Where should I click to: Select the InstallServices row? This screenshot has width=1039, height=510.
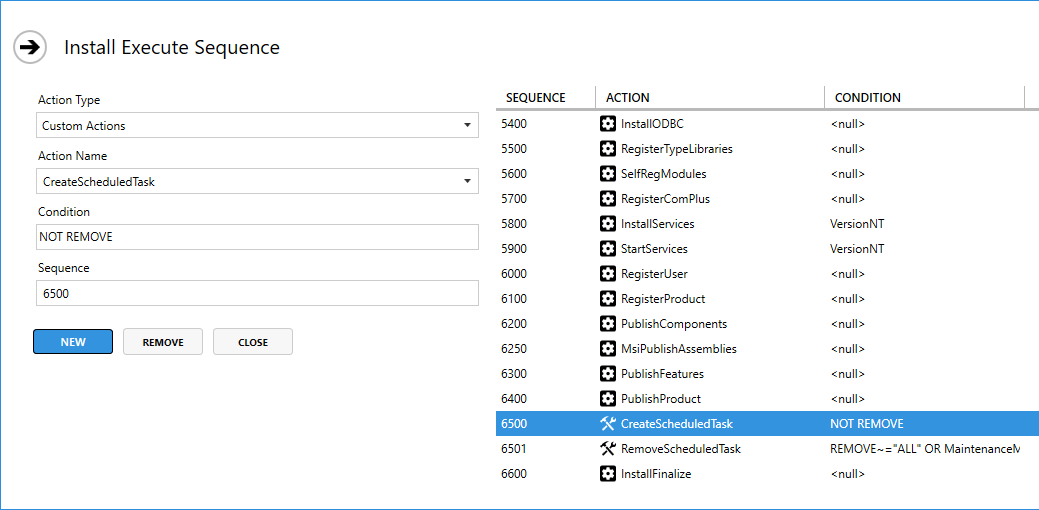pyautogui.click(x=700, y=224)
